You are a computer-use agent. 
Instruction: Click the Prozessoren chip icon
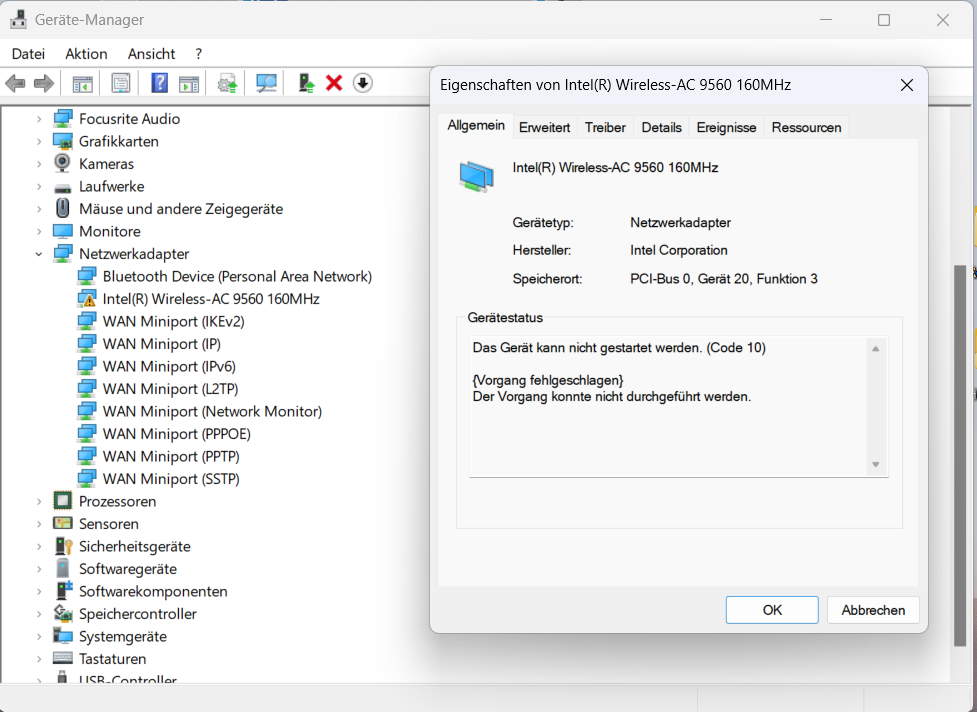63,501
